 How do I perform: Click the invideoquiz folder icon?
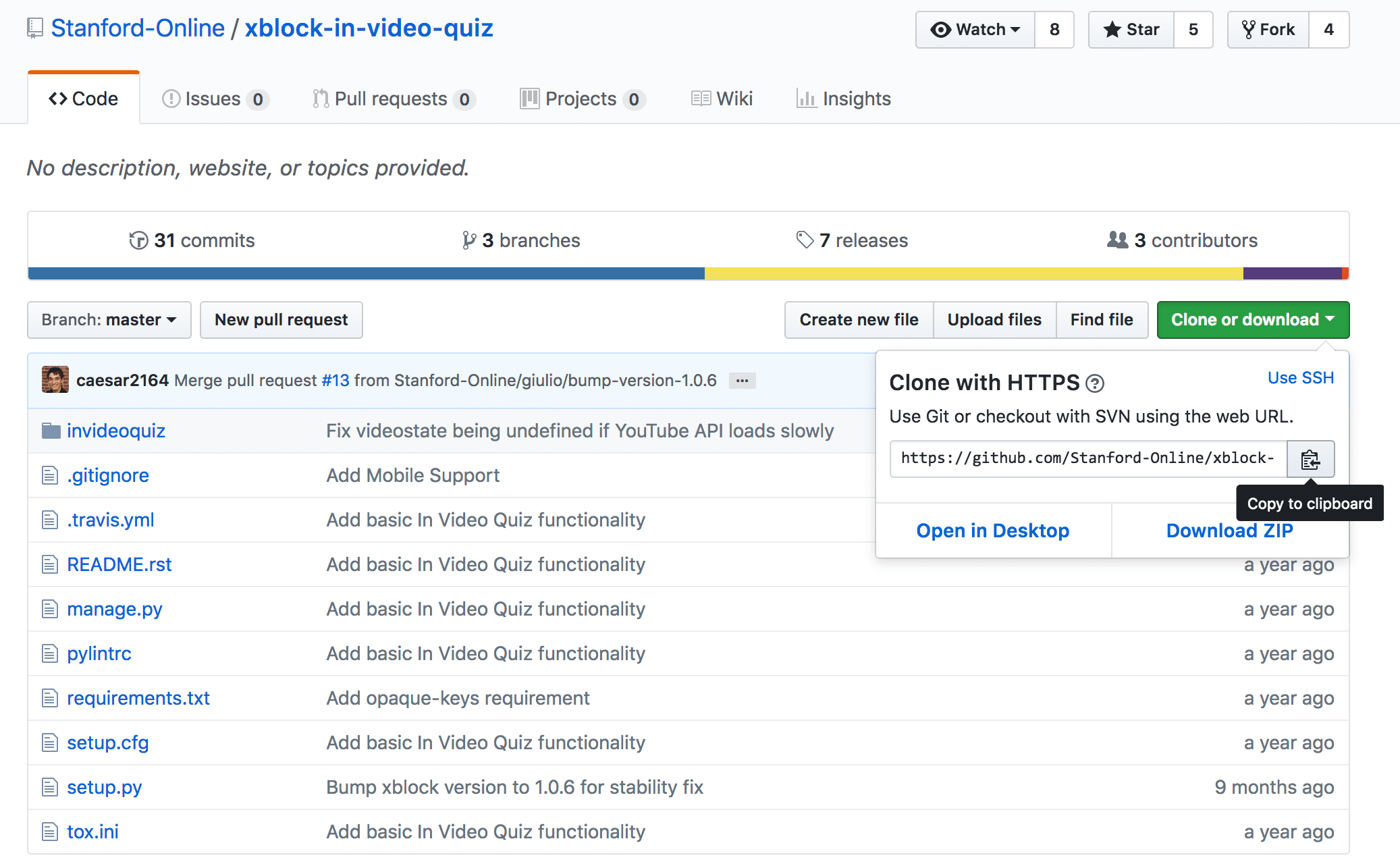click(x=51, y=431)
